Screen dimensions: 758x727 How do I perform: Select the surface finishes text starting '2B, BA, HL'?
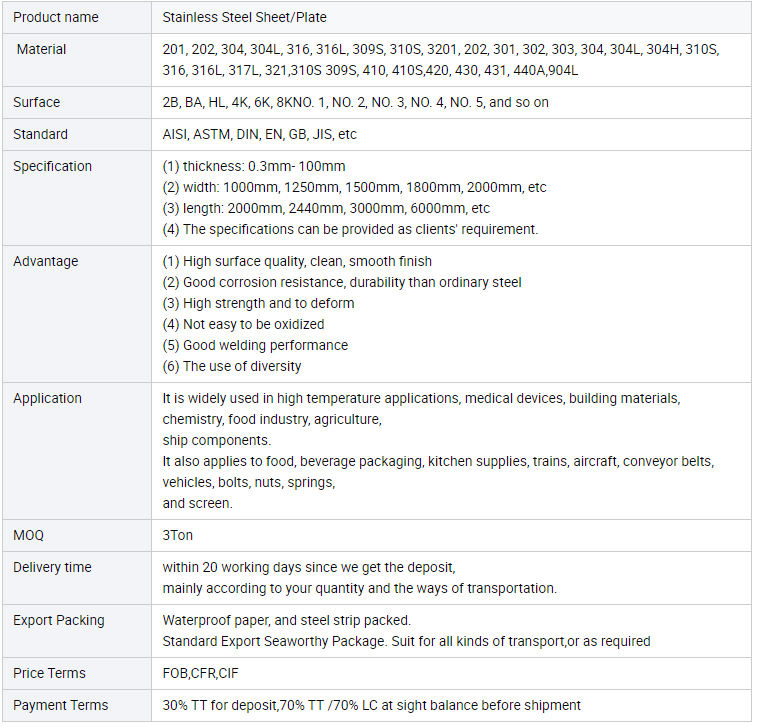(355, 102)
